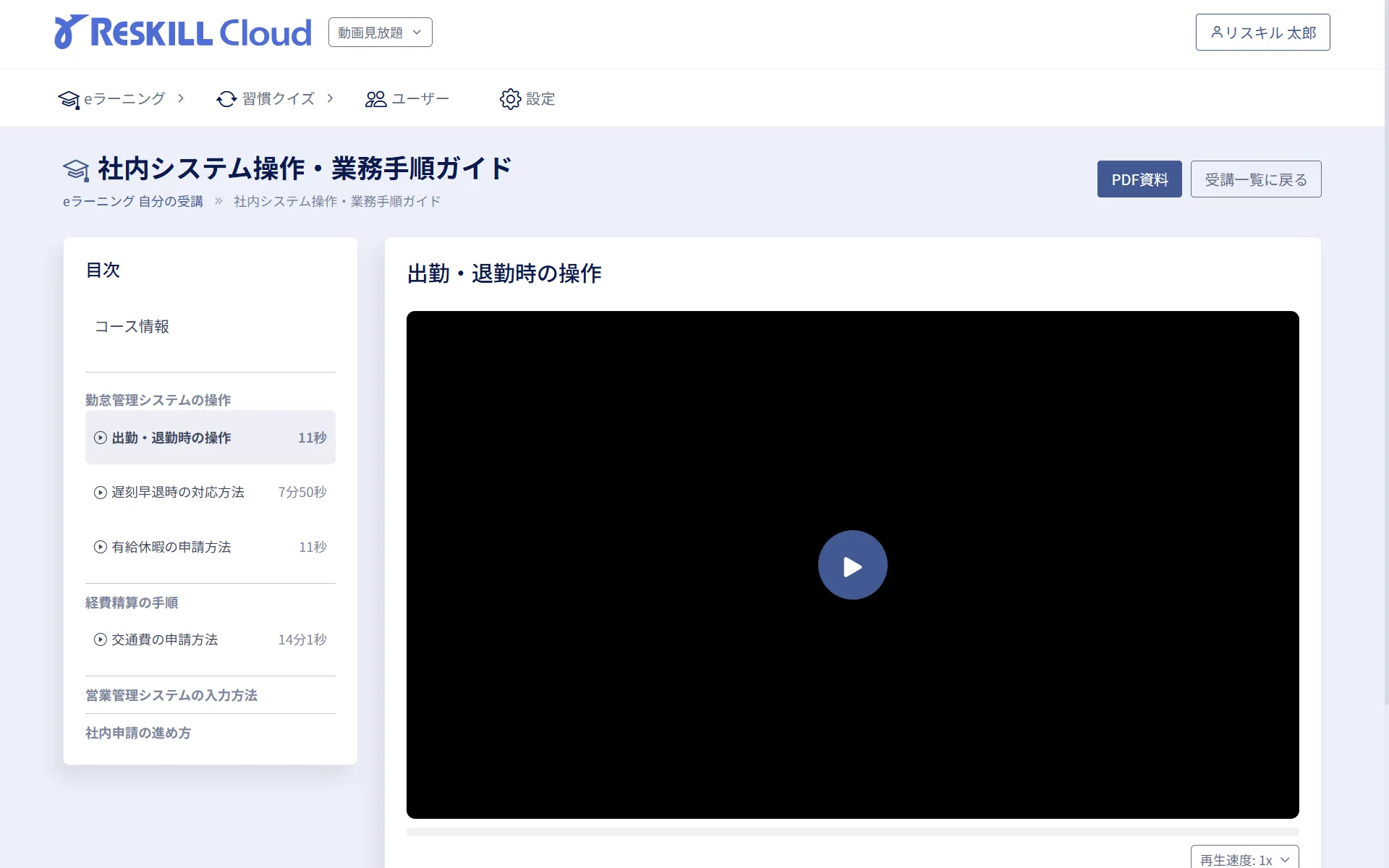Click the play icon beside 遅刻早退時の対応方法

point(101,493)
